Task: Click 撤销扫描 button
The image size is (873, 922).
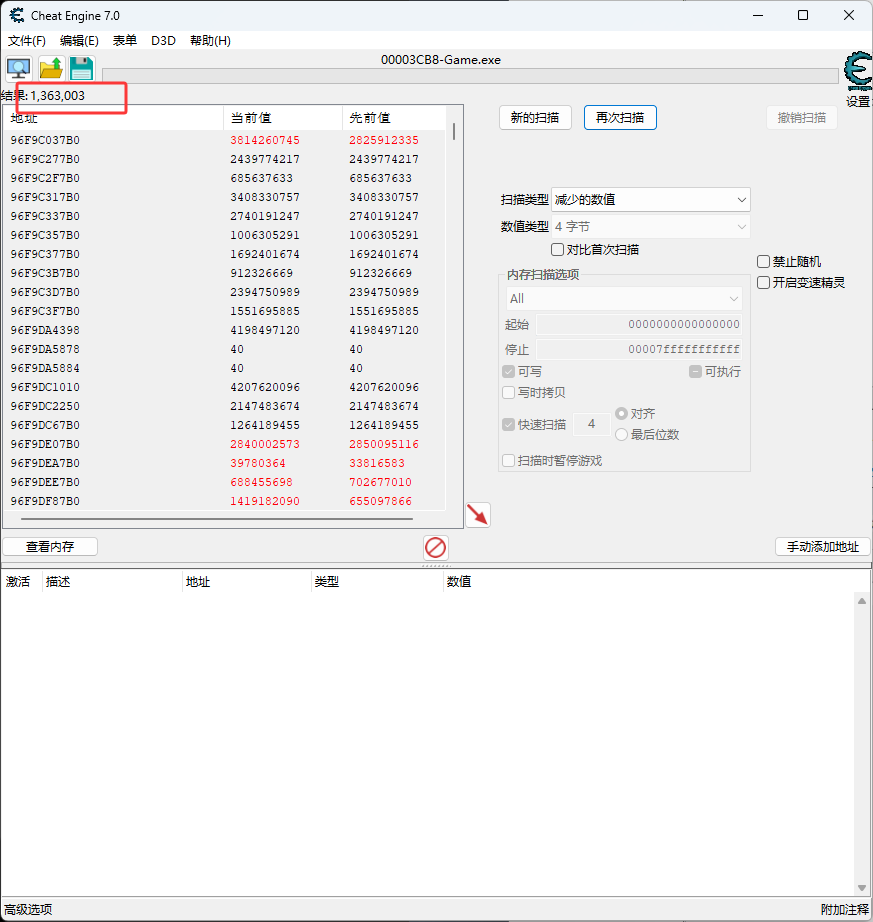Action: click(802, 118)
